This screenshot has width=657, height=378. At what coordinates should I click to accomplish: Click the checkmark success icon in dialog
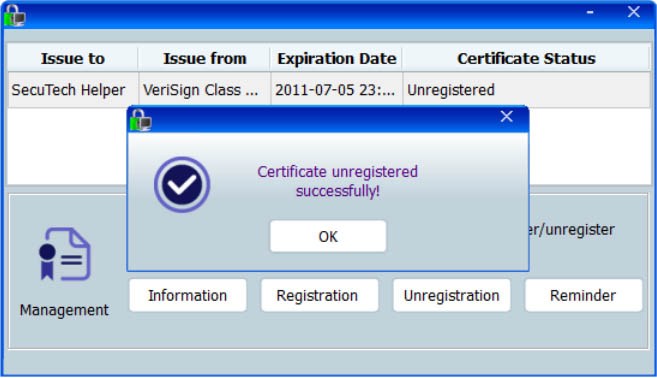[x=181, y=184]
